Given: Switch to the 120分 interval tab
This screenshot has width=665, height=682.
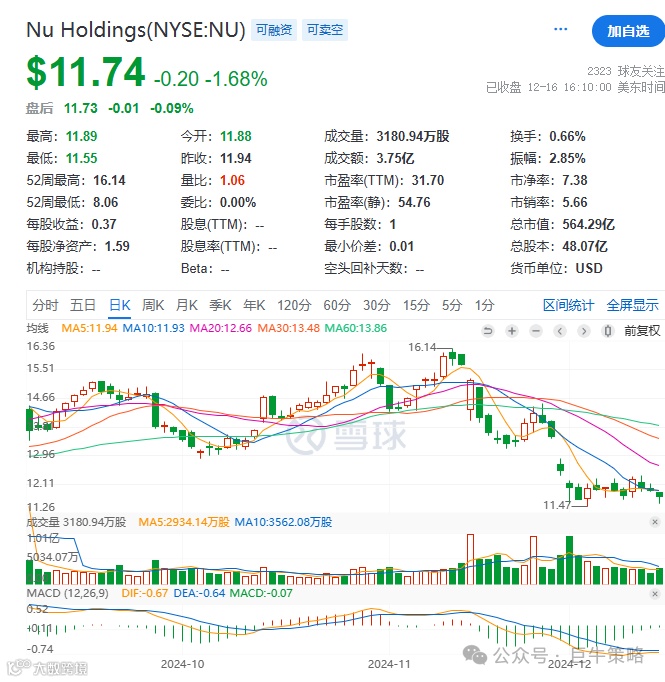Looking at the screenshot, I should pos(294,305).
